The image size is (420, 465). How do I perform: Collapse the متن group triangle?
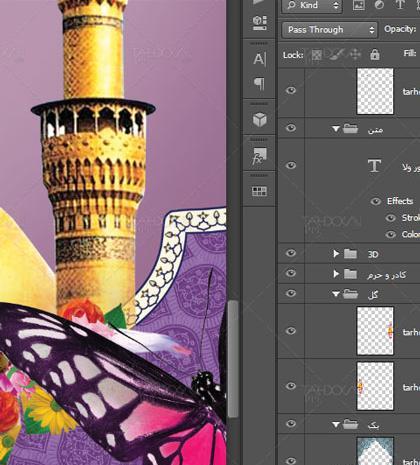pos(336,129)
